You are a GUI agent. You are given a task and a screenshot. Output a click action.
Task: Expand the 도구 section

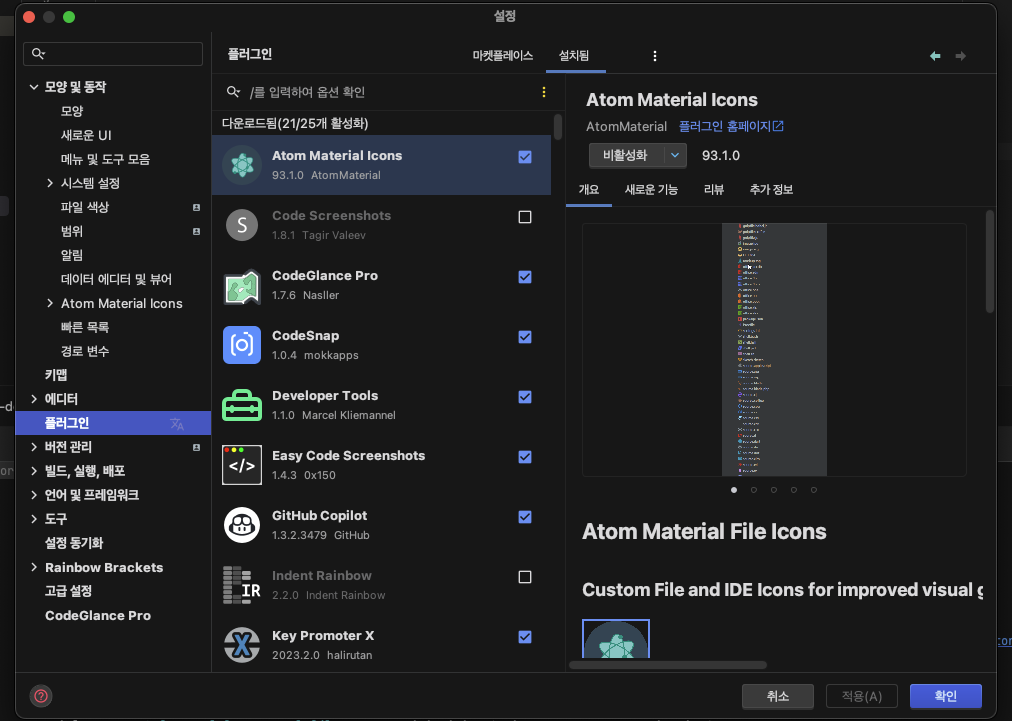(34, 519)
